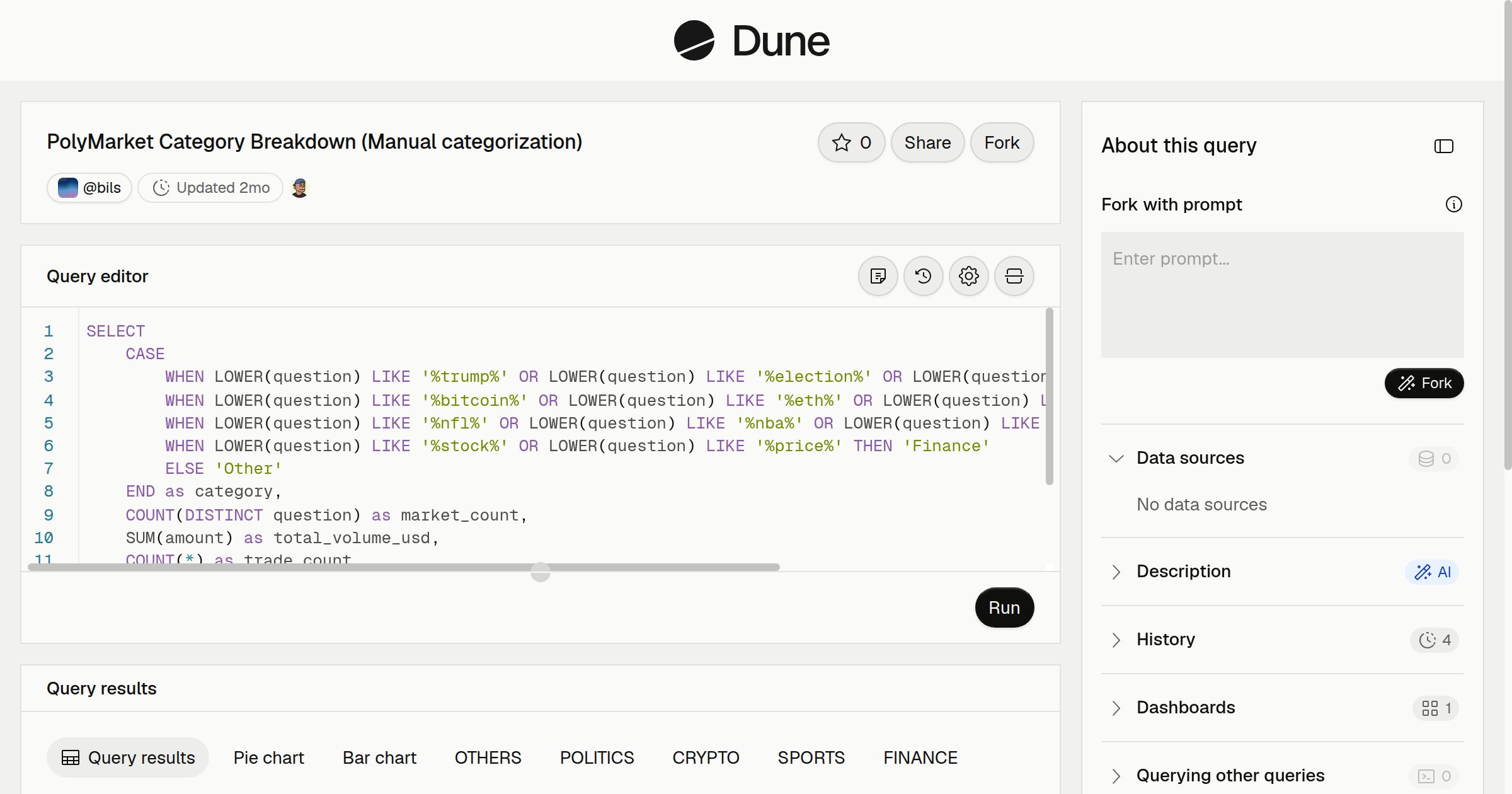
Task: Open @bils author profile
Action: pyautogui.click(x=89, y=188)
